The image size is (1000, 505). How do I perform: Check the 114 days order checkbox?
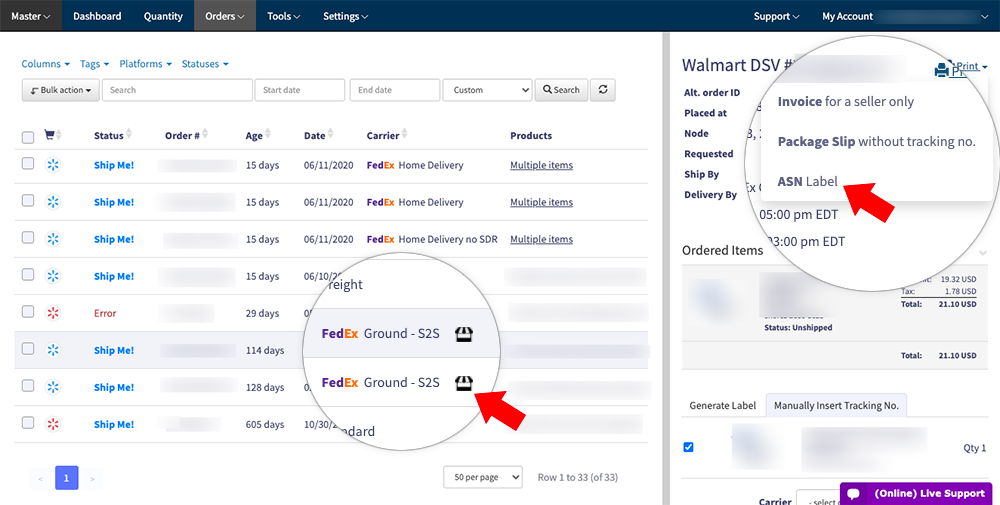pos(27,348)
